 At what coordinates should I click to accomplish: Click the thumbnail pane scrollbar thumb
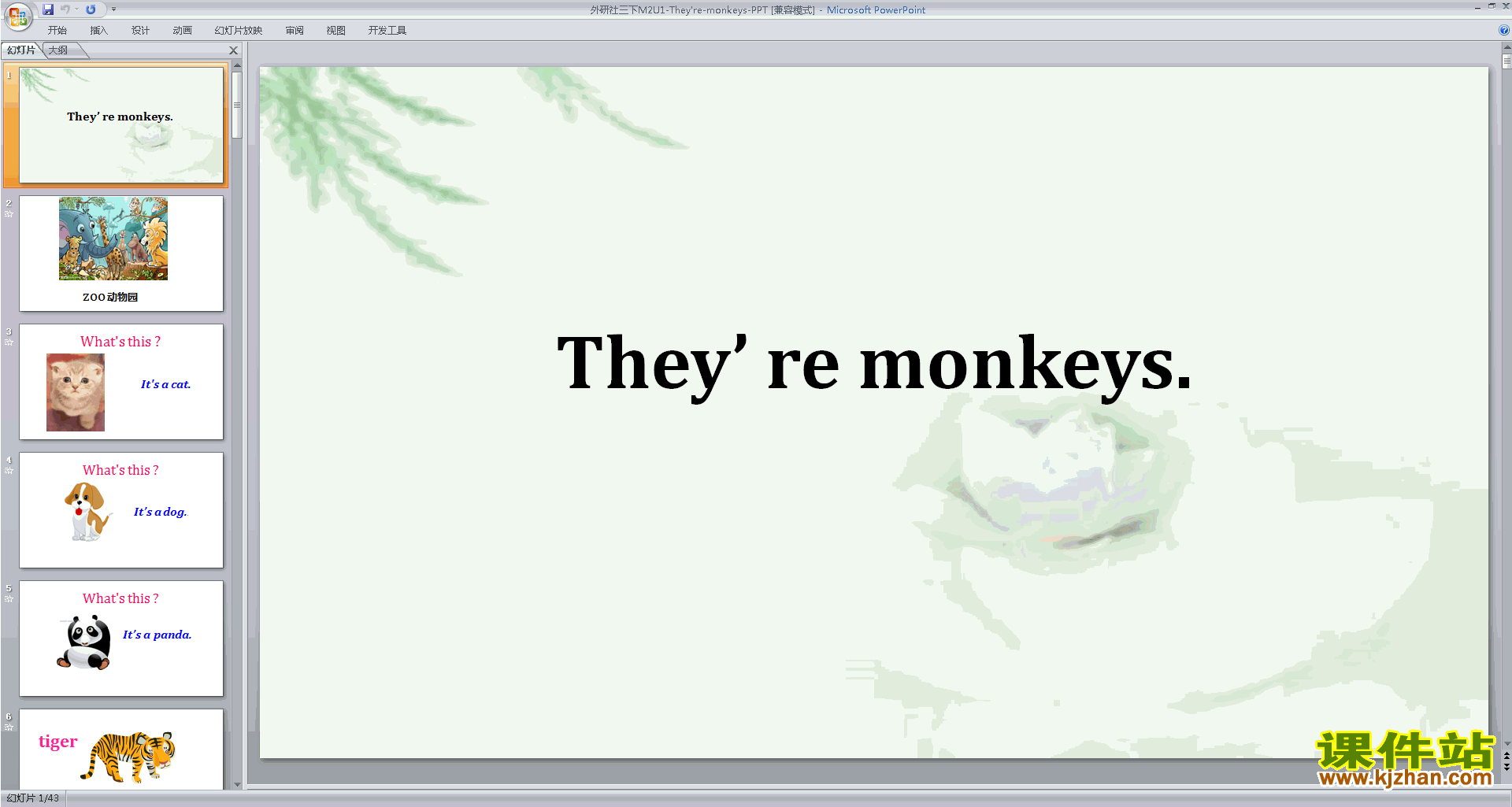pos(237,105)
